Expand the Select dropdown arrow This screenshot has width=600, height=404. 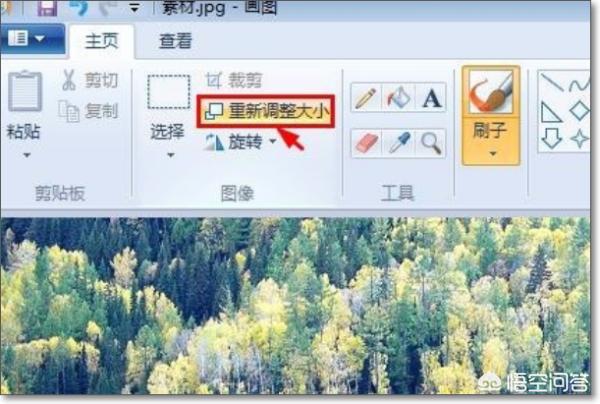point(171,155)
